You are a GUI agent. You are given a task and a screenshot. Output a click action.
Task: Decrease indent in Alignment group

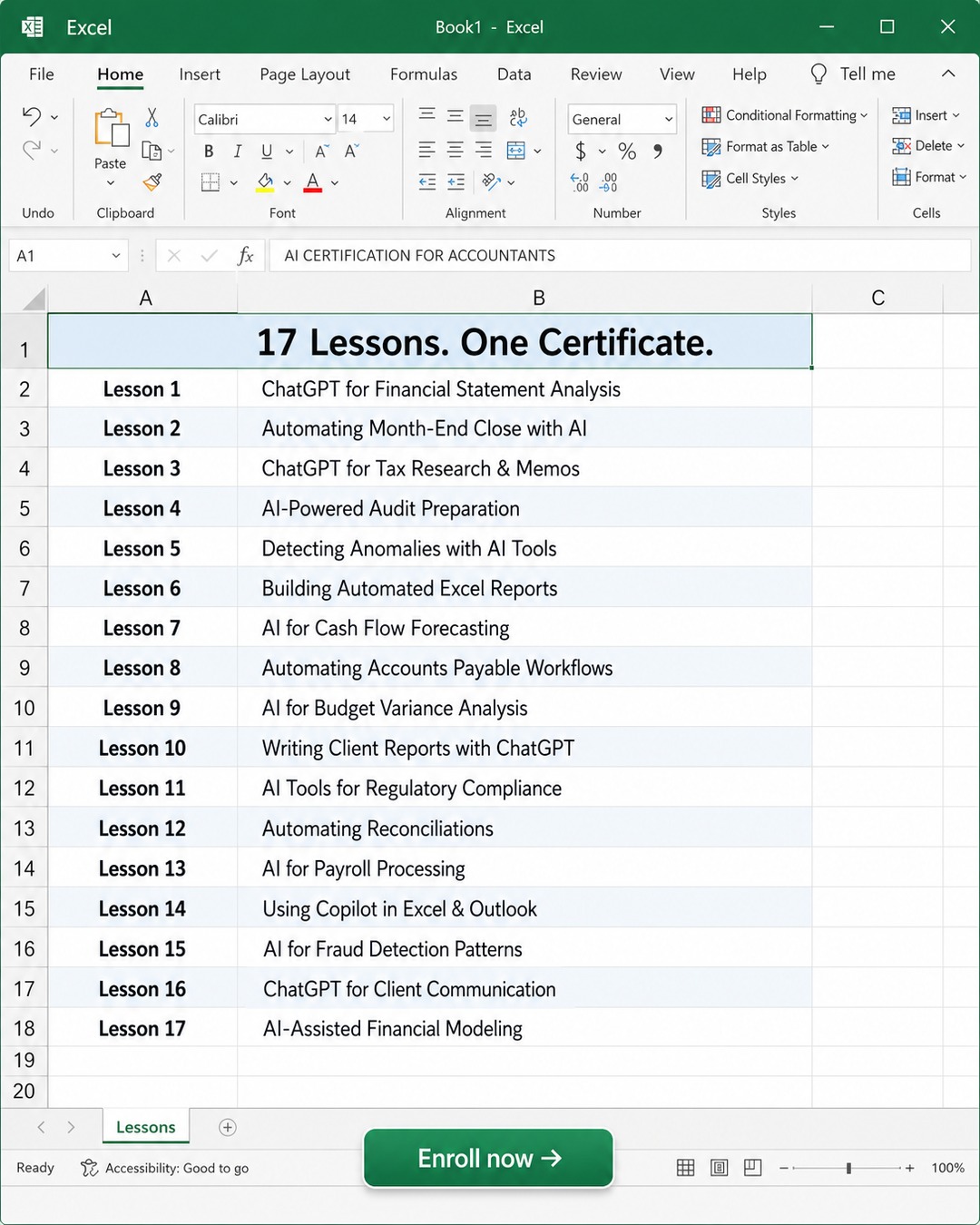[x=426, y=182]
